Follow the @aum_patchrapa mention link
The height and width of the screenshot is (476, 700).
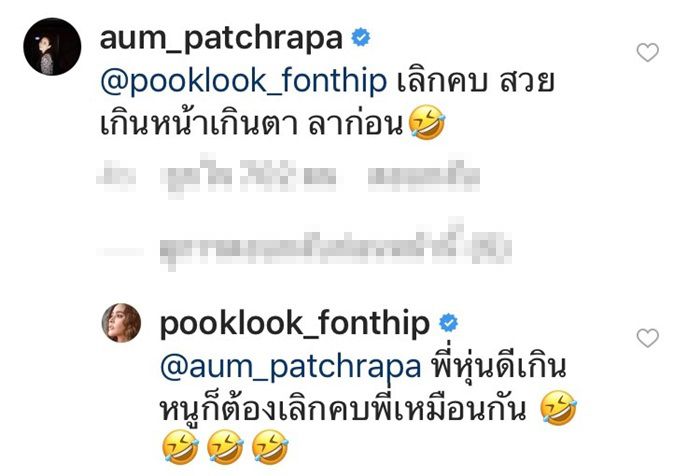pyautogui.click(x=290, y=367)
